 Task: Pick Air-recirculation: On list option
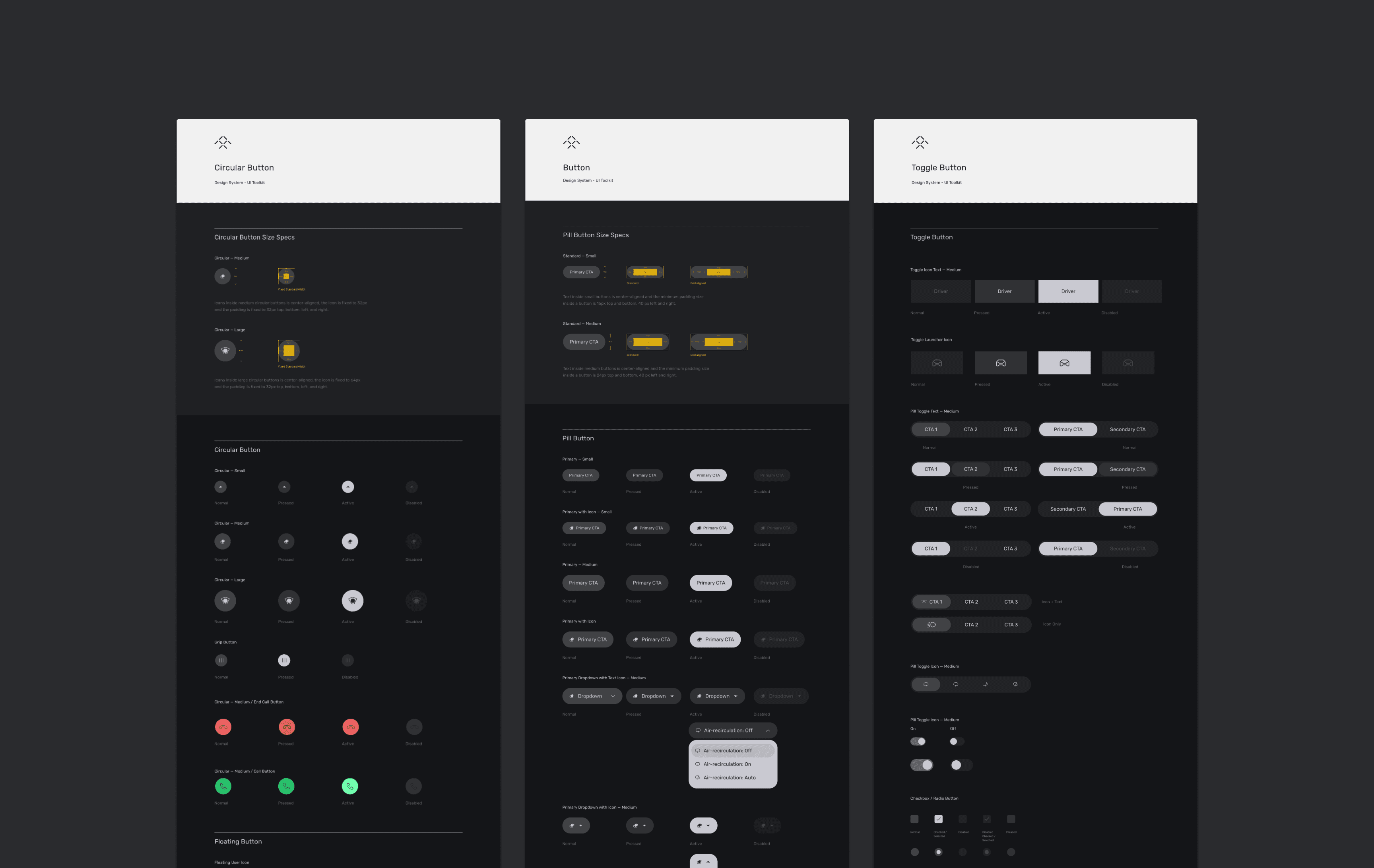click(x=727, y=764)
